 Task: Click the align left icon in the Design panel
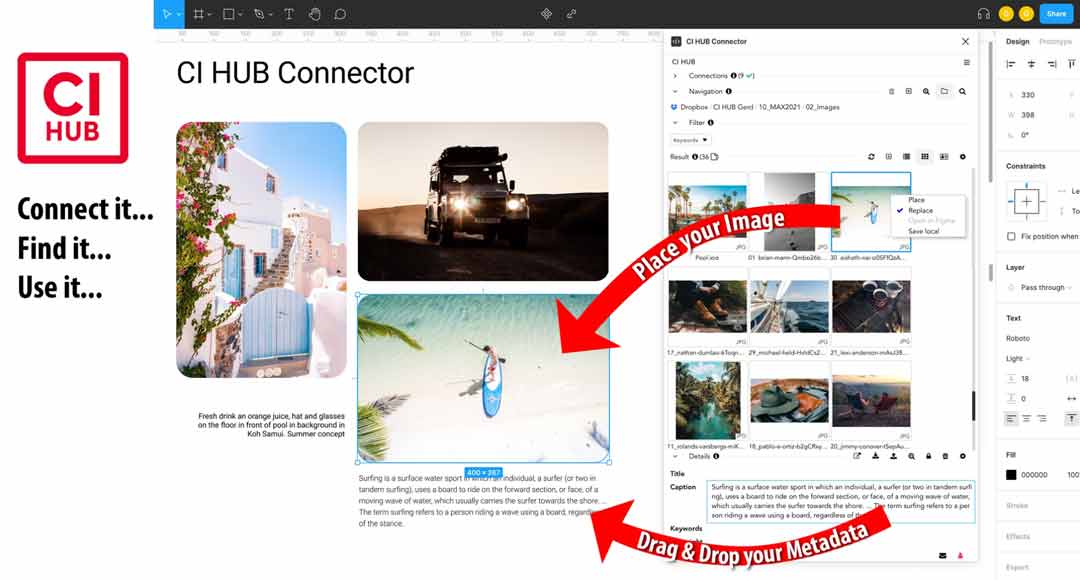(x=1011, y=64)
